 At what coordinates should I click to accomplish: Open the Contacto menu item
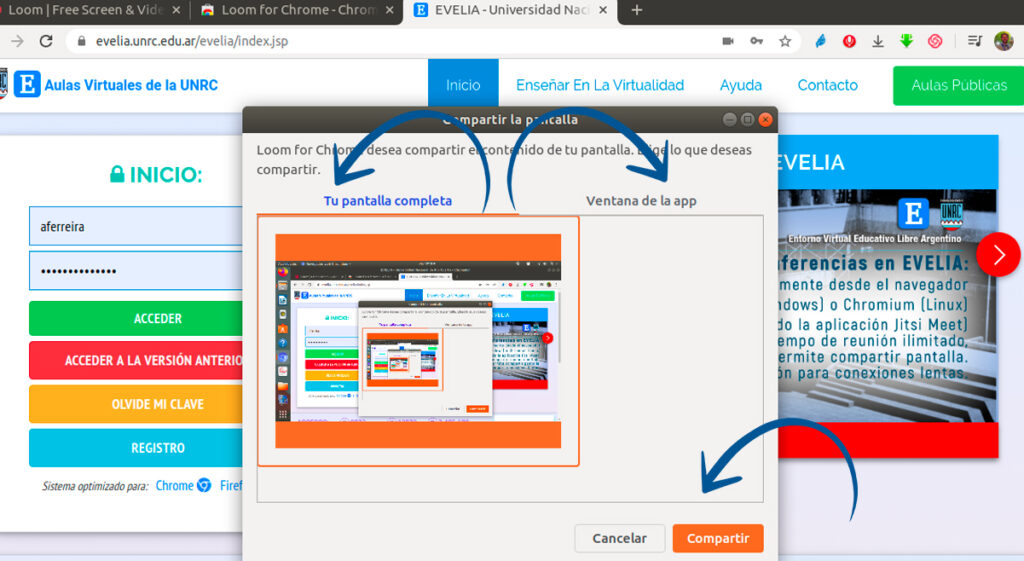[x=827, y=85]
